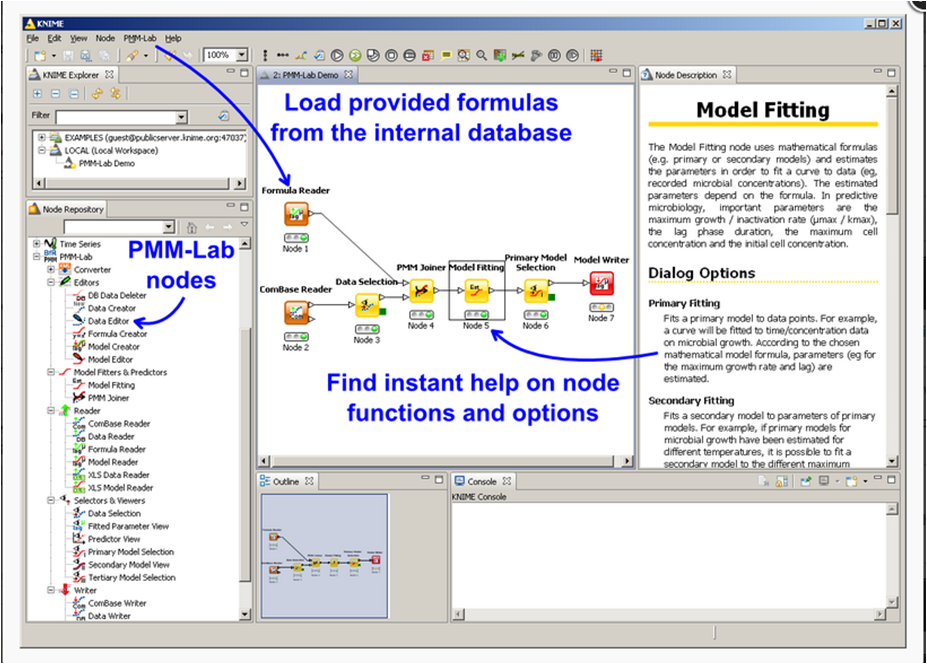The image size is (927, 664).
Task: Click the Expand all icon in KNIME Explorer
Action: pyautogui.click(x=37, y=93)
